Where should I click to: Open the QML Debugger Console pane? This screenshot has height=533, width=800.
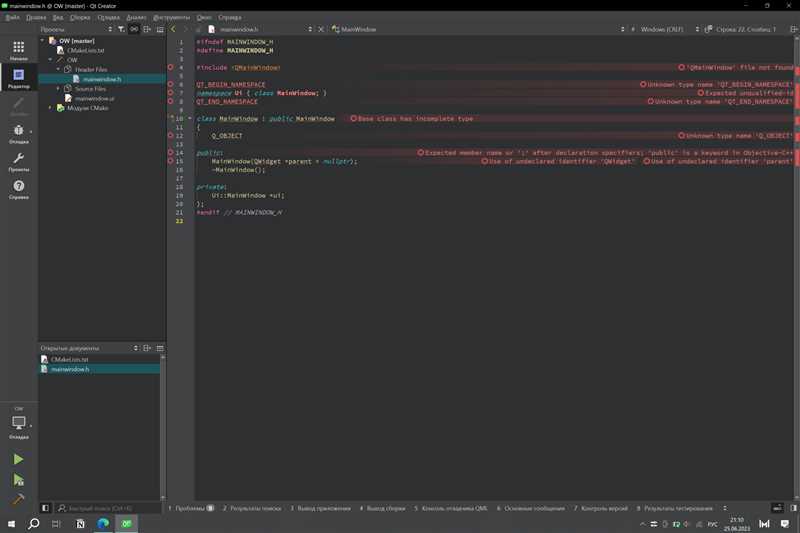point(451,508)
